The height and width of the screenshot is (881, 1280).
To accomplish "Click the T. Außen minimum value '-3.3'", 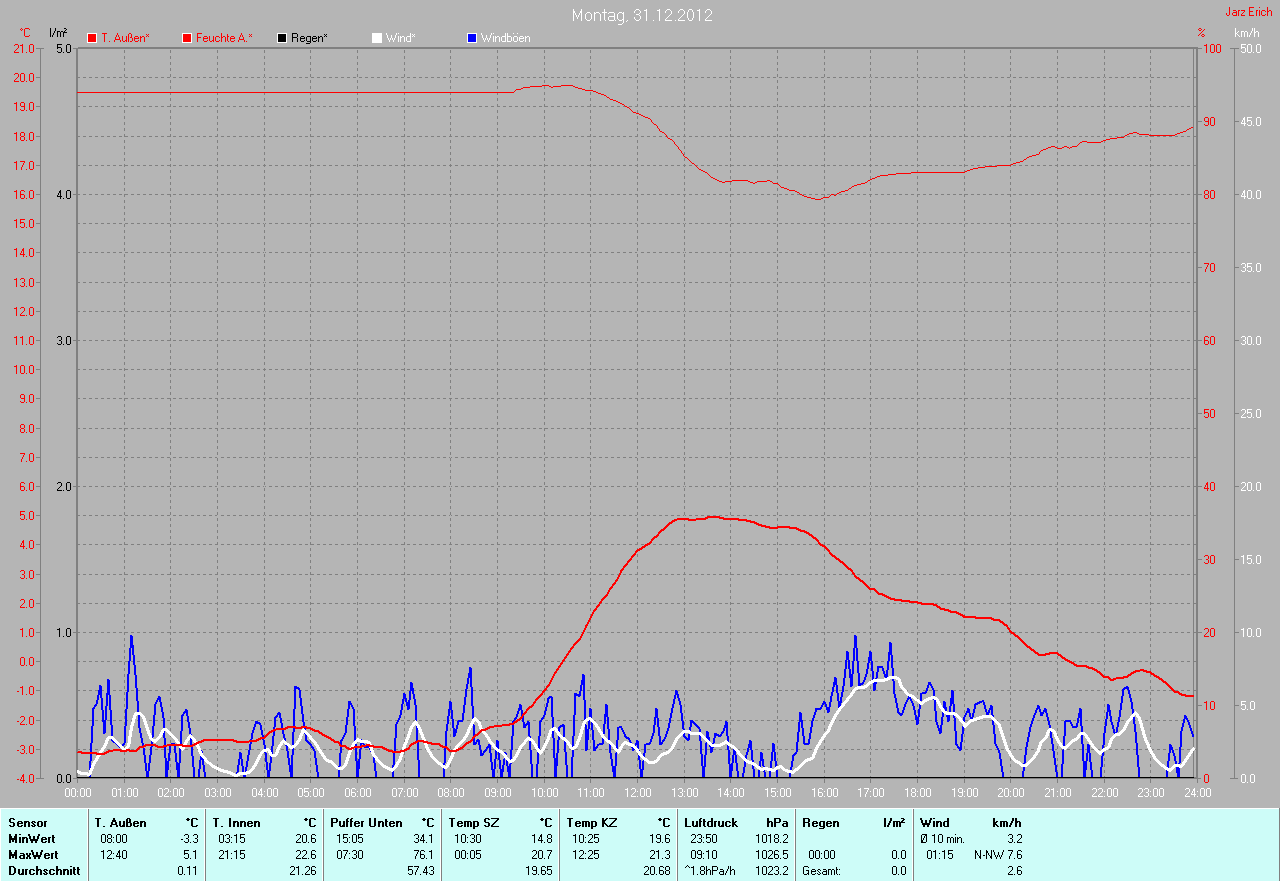I will click(x=188, y=839).
